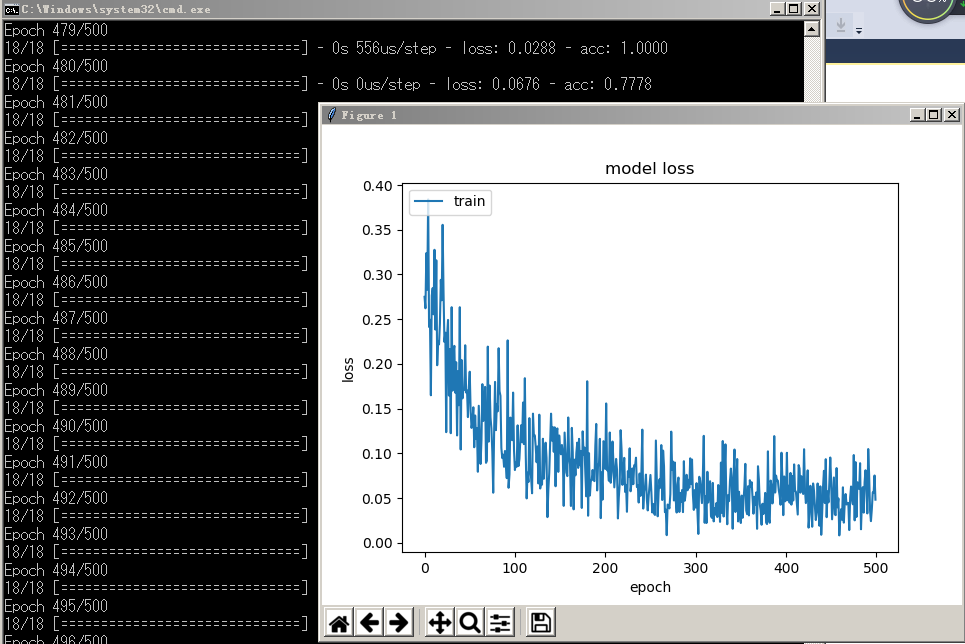Viewport: 965px width, 644px height.
Task: Click the Figure 1 title bar
Action: (620, 115)
